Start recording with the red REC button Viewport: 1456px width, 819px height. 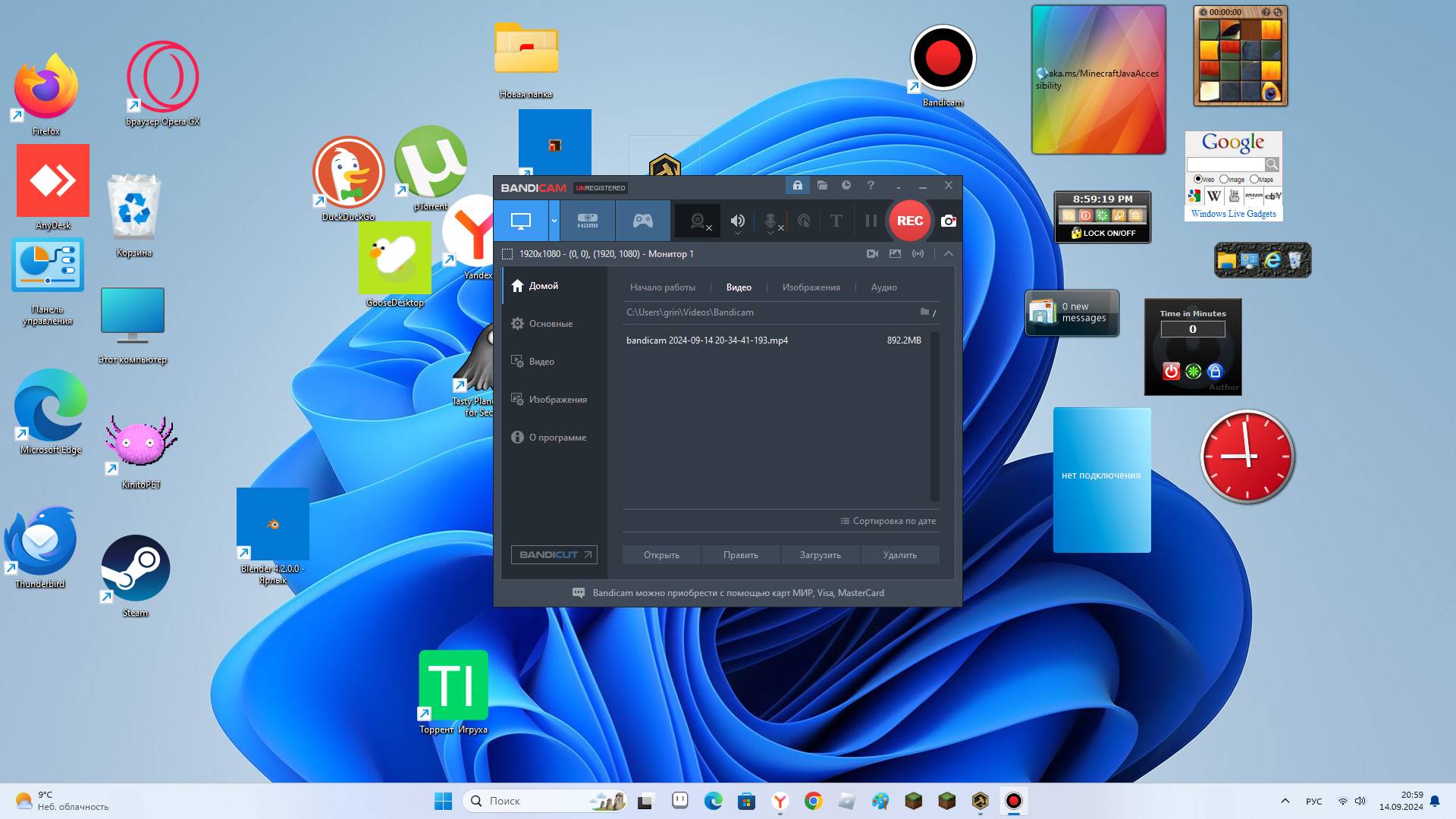pyautogui.click(x=910, y=221)
